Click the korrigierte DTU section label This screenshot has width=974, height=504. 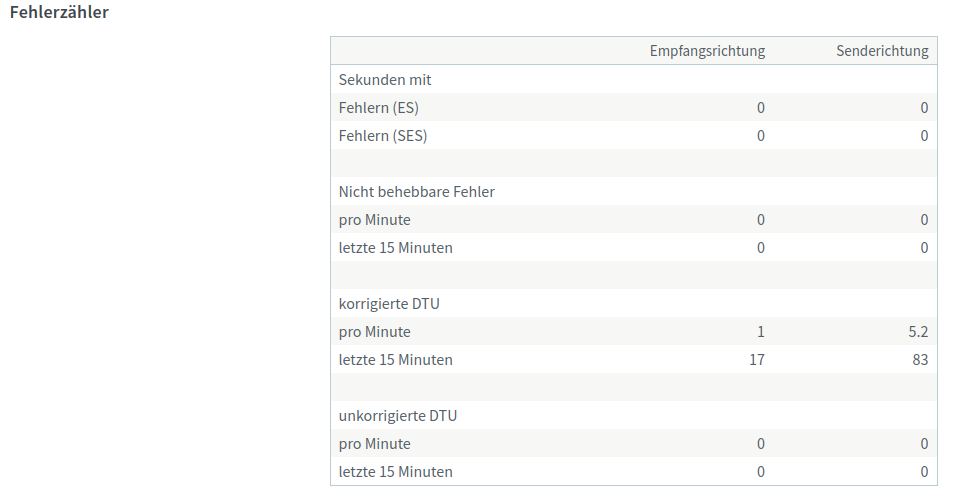(x=389, y=303)
